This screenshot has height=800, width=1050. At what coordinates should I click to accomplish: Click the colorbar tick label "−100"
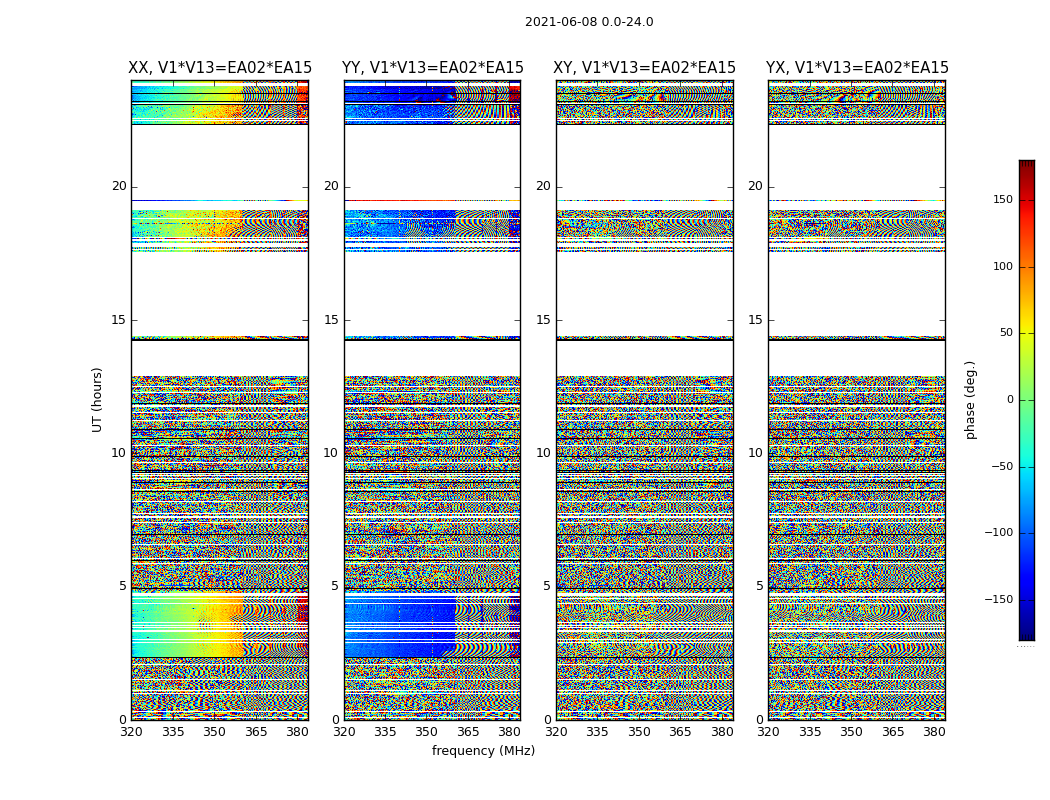pyautogui.click(x=999, y=533)
